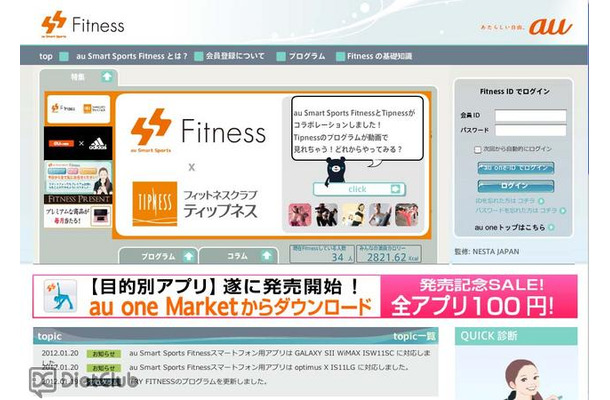The height and width of the screenshot is (400, 610).
Task: Expand the 特集 tab arrow
Action: click(x=107, y=77)
